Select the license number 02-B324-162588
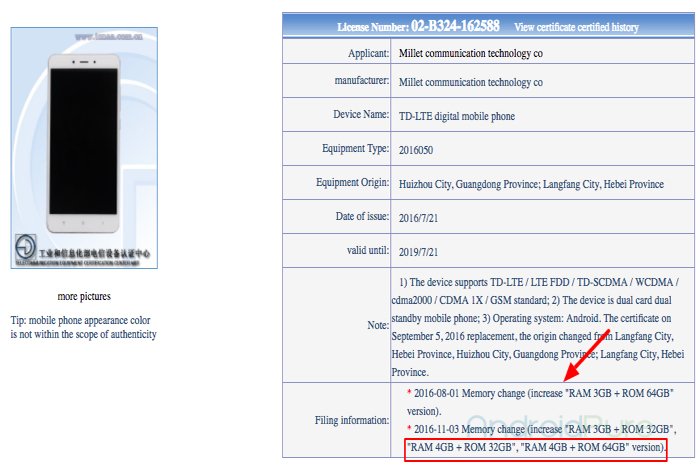 [455, 26]
